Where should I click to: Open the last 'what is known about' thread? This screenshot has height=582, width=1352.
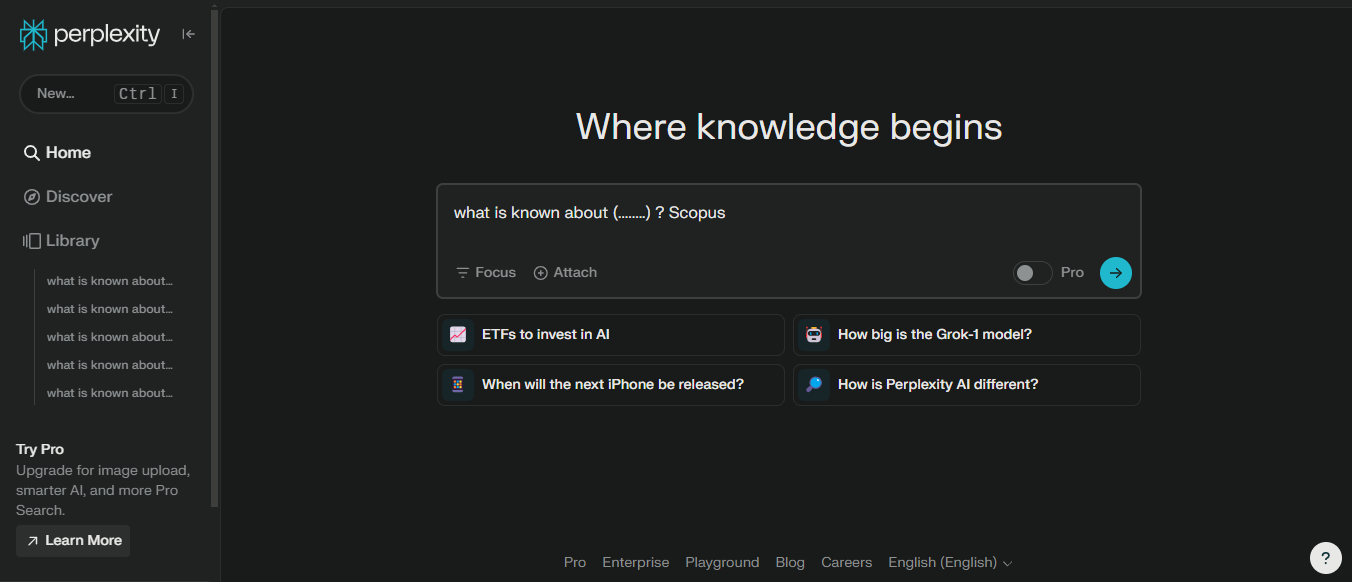pos(110,393)
